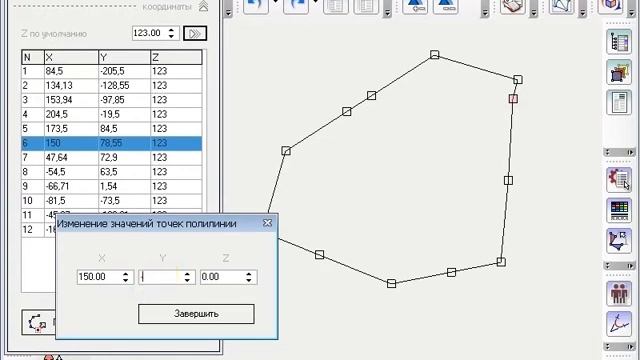Click the N column header of the points table
640x360 pixels.
[x=33, y=58]
